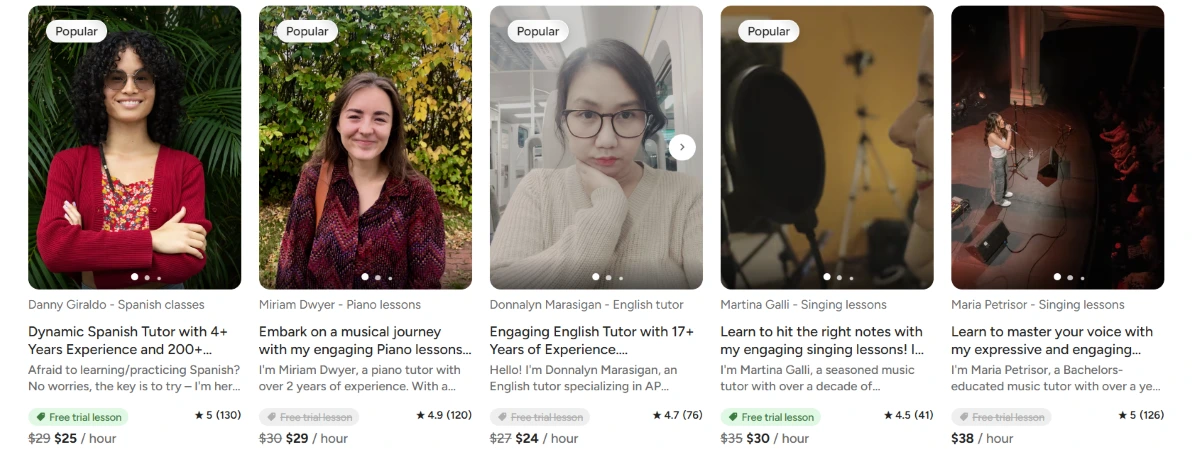Viewport: 1200px width, 450px height.
Task: Click green Free trial lesson badge for Martina Galli
Action: (x=770, y=417)
